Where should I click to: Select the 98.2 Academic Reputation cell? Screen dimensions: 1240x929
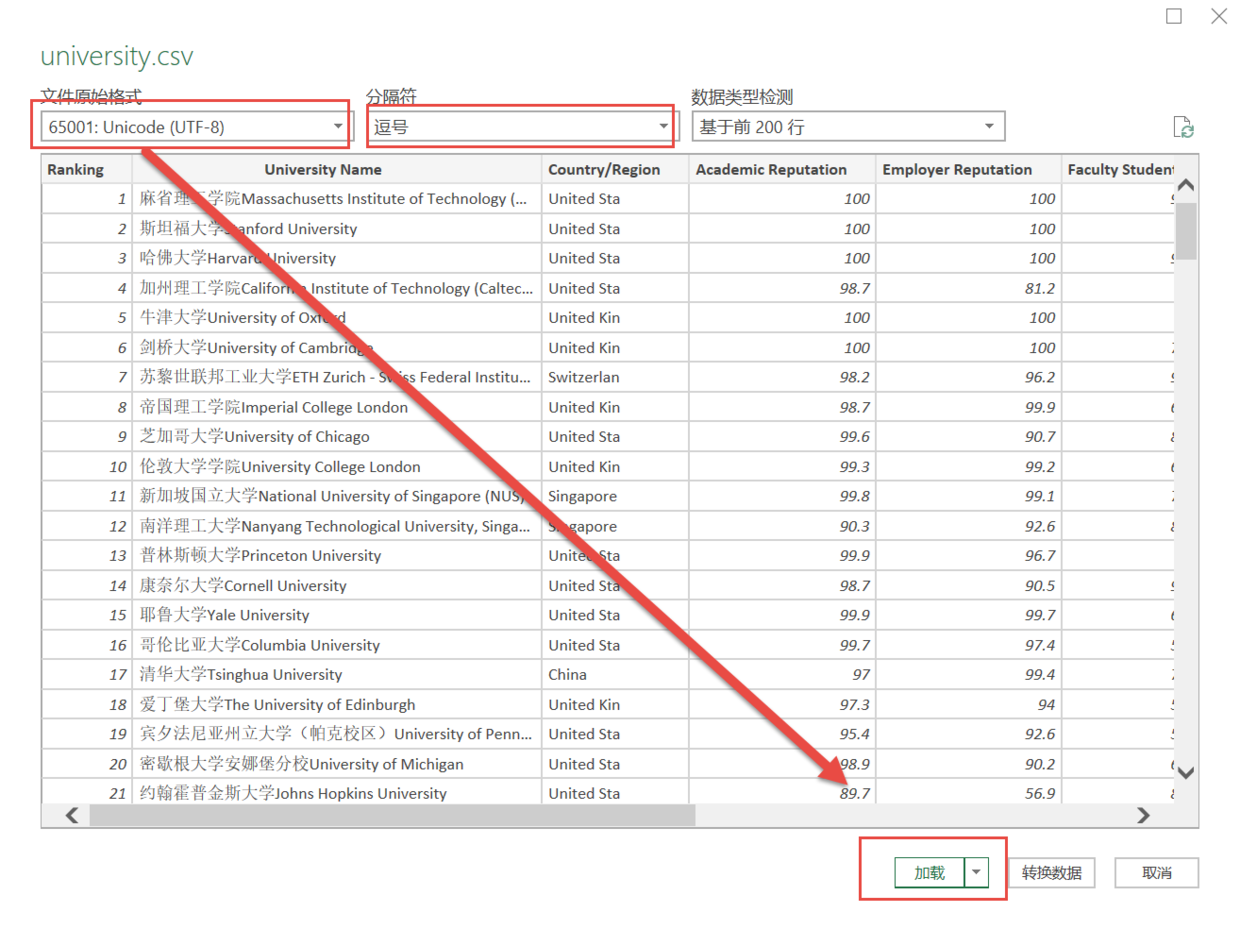pos(783,377)
